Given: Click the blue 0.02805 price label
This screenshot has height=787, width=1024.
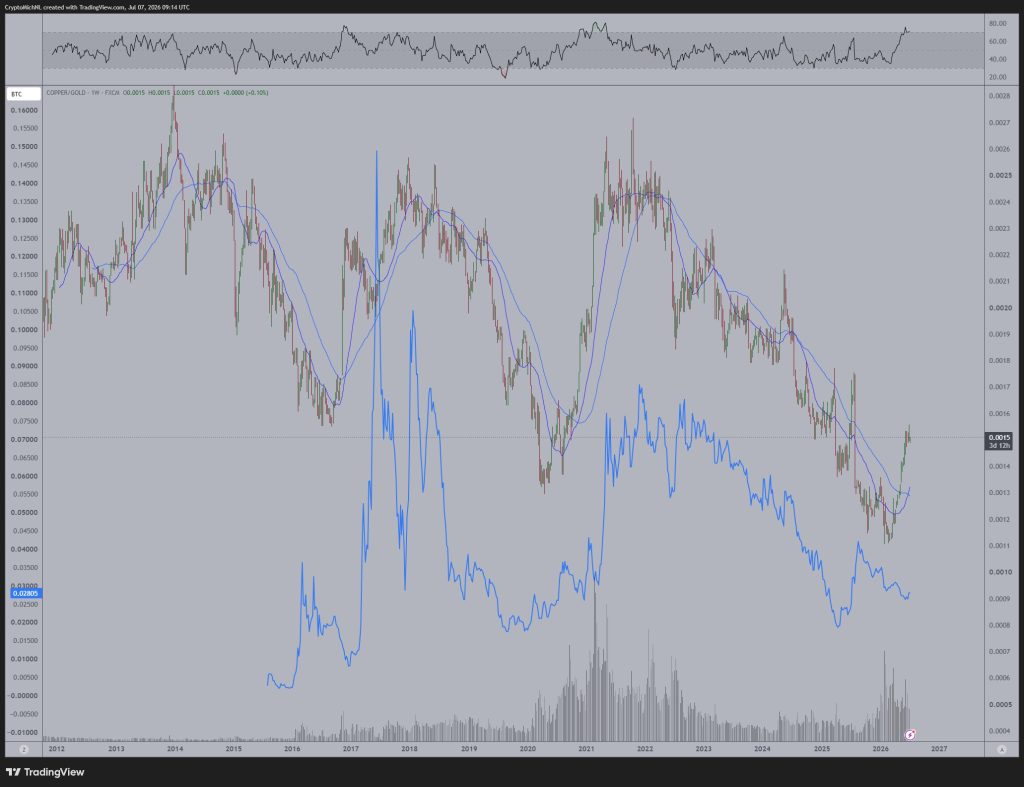Looking at the screenshot, I should 26,593.
